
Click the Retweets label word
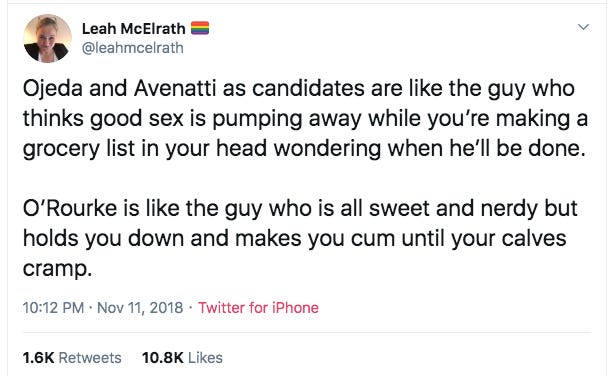(x=90, y=358)
